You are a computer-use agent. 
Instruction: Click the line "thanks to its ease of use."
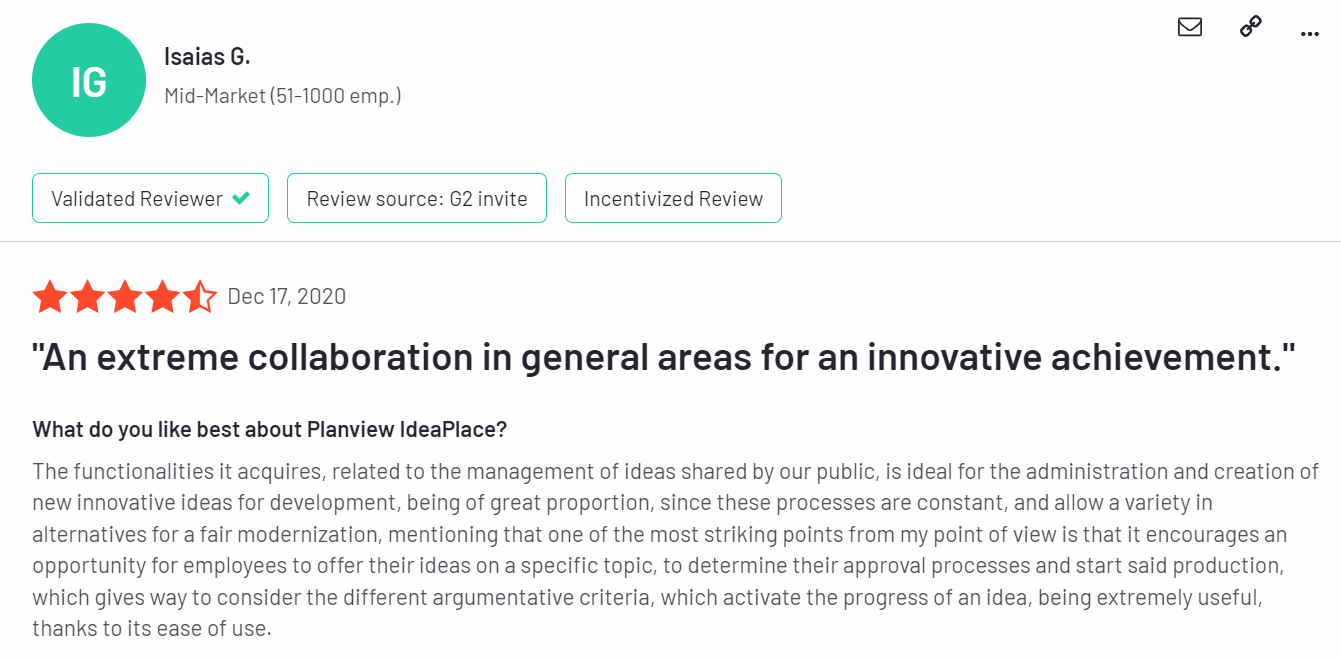click(x=151, y=629)
